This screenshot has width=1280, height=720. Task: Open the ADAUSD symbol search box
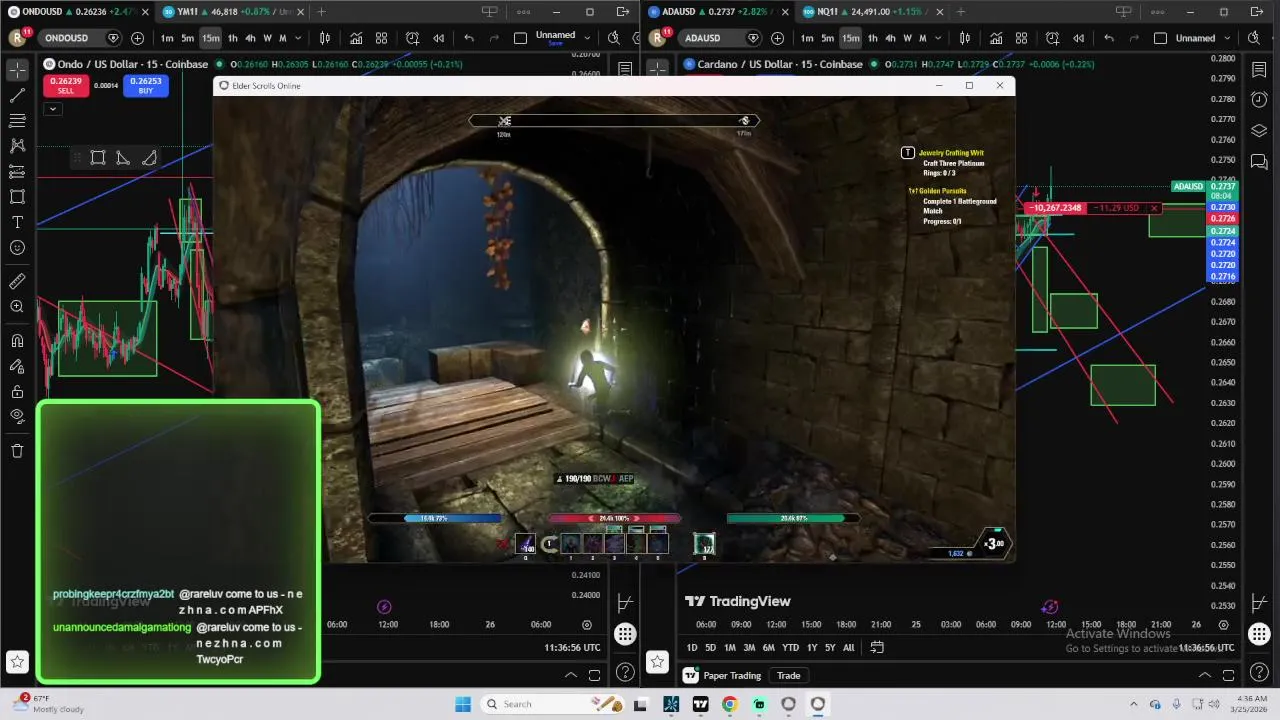point(719,38)
